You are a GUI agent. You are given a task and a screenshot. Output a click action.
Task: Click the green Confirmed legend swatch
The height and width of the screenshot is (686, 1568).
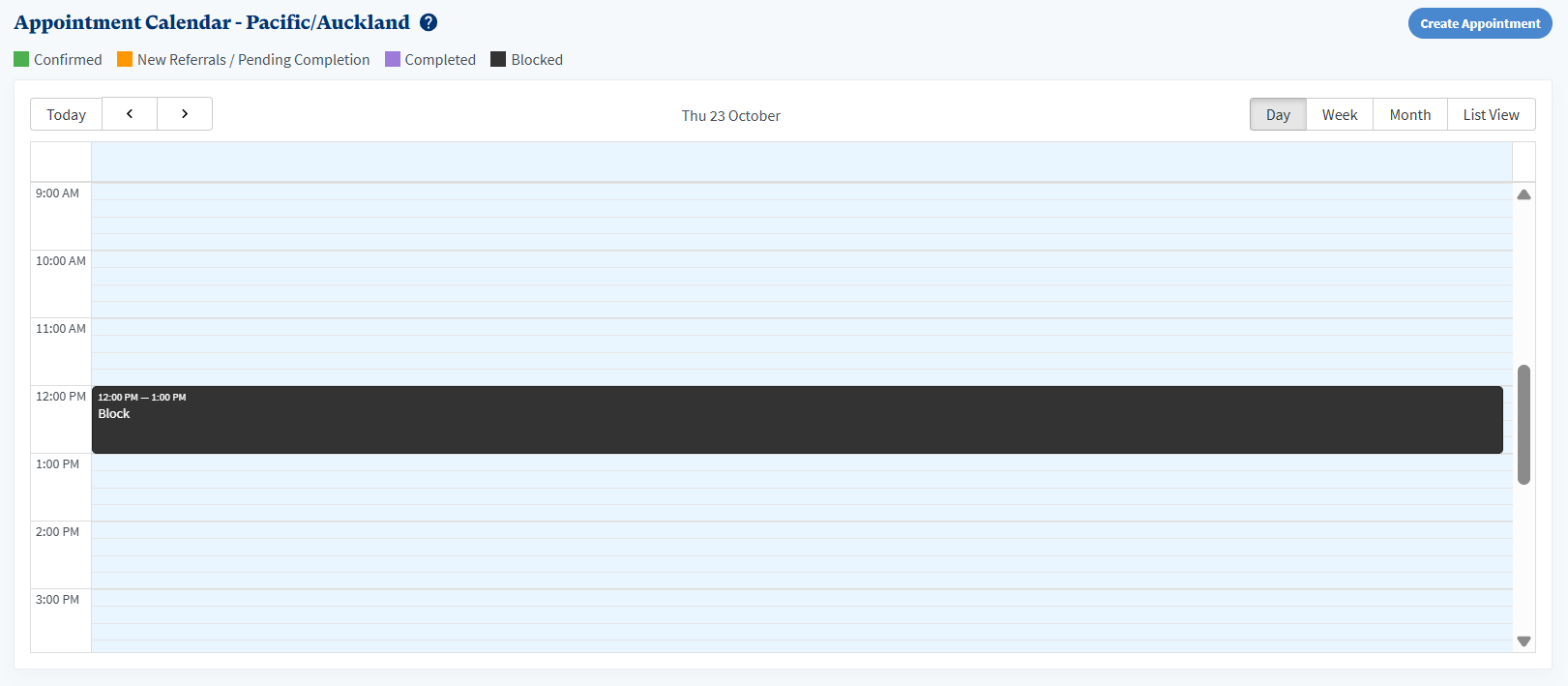(21, 59)
